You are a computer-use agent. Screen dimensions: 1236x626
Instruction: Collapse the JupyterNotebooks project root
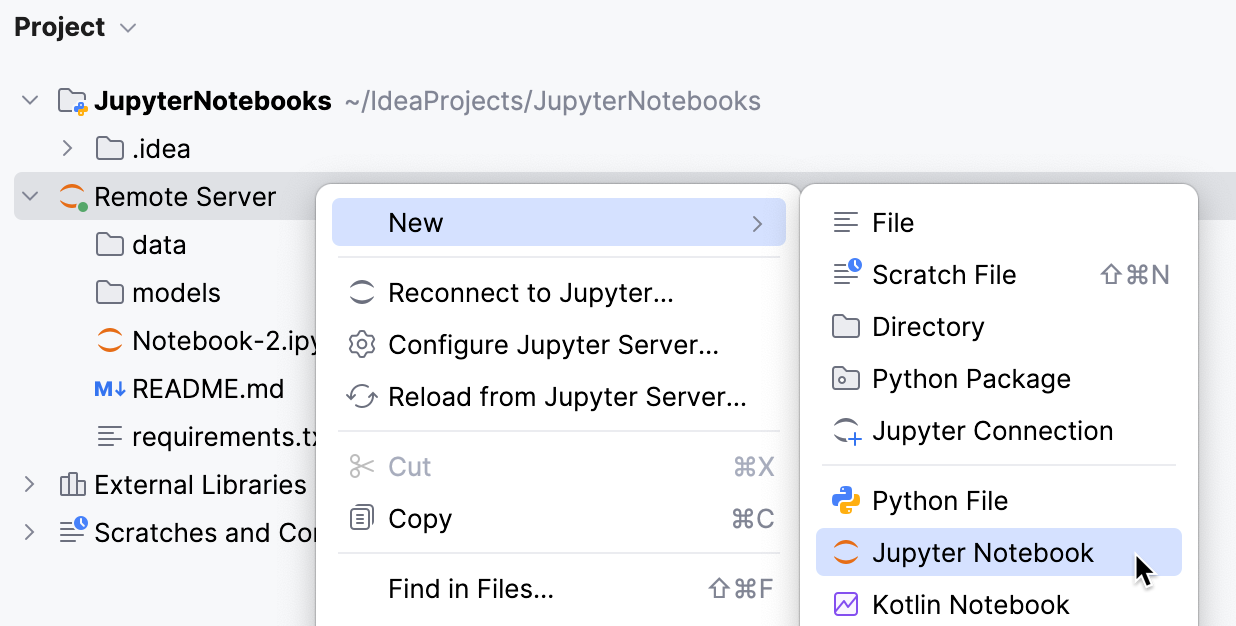pos(29,100)
